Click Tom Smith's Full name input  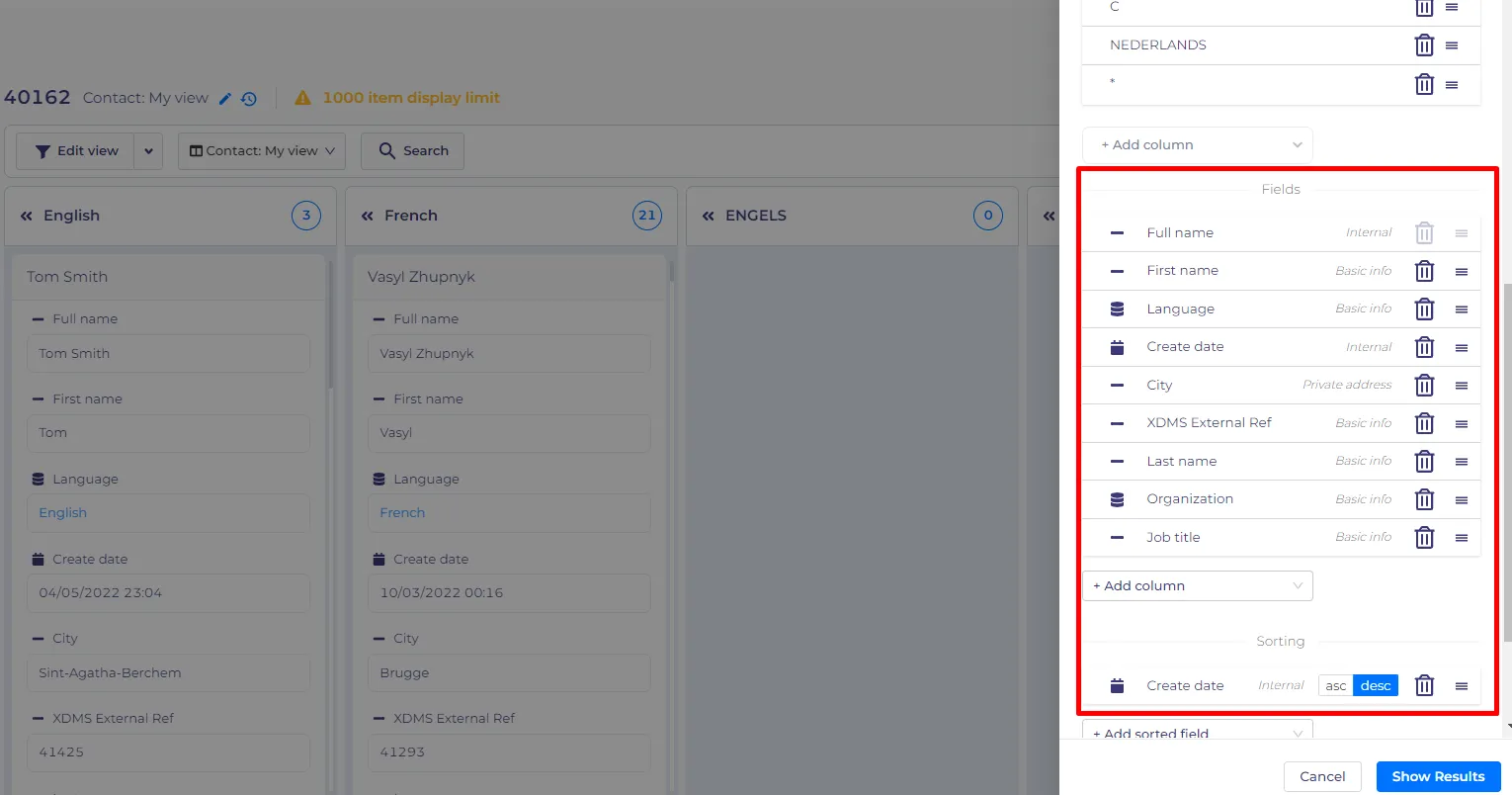[x=168, y=353]
